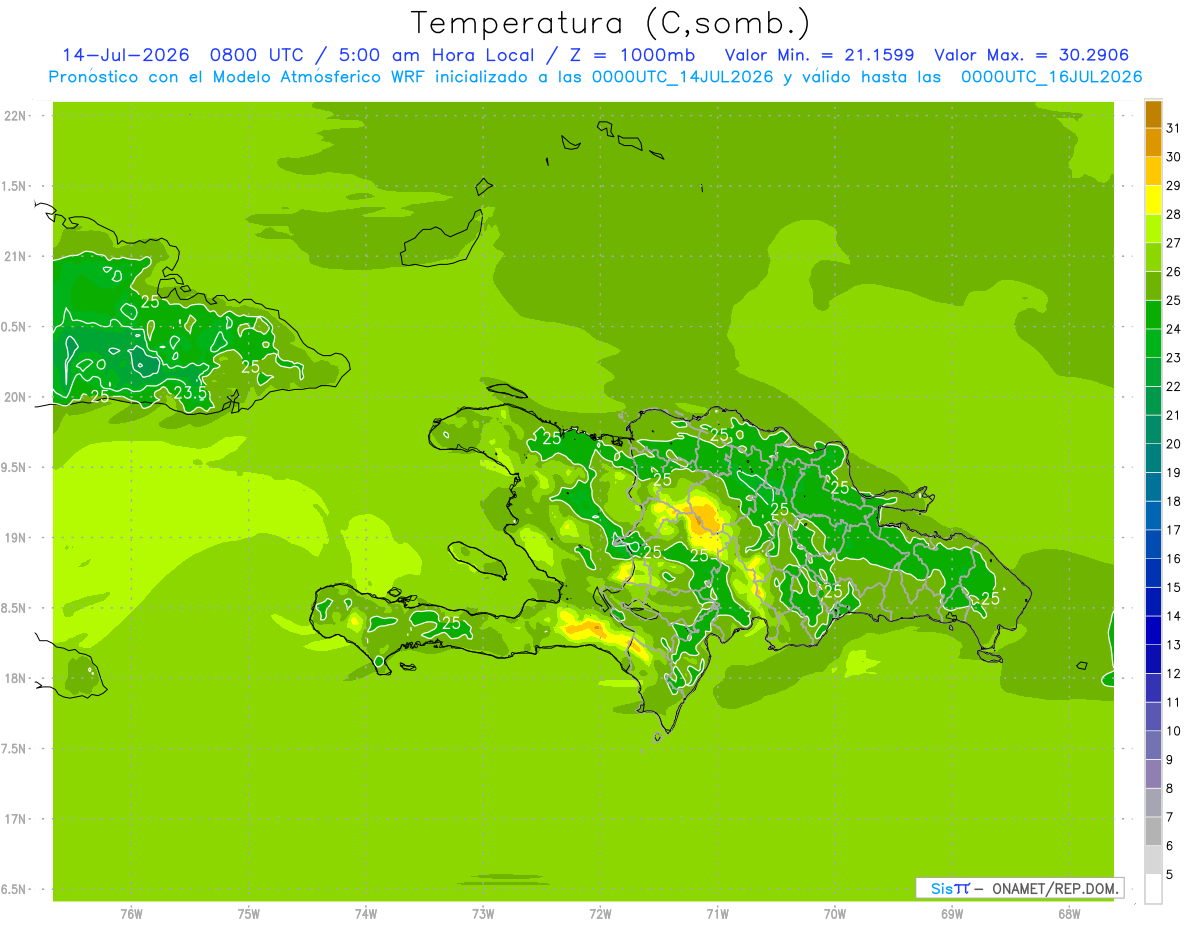This screenshot has height=927, width=1200.
Task: Click the dark orange swatch above legend 31
Action: click(x=1153, y=114)
